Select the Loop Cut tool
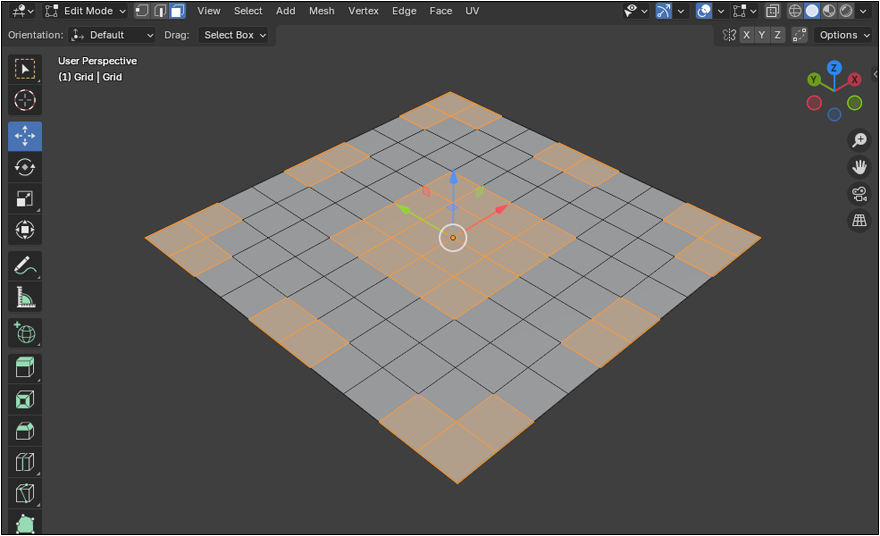Screen dimensions: 880x536 (x=25, y=462)
